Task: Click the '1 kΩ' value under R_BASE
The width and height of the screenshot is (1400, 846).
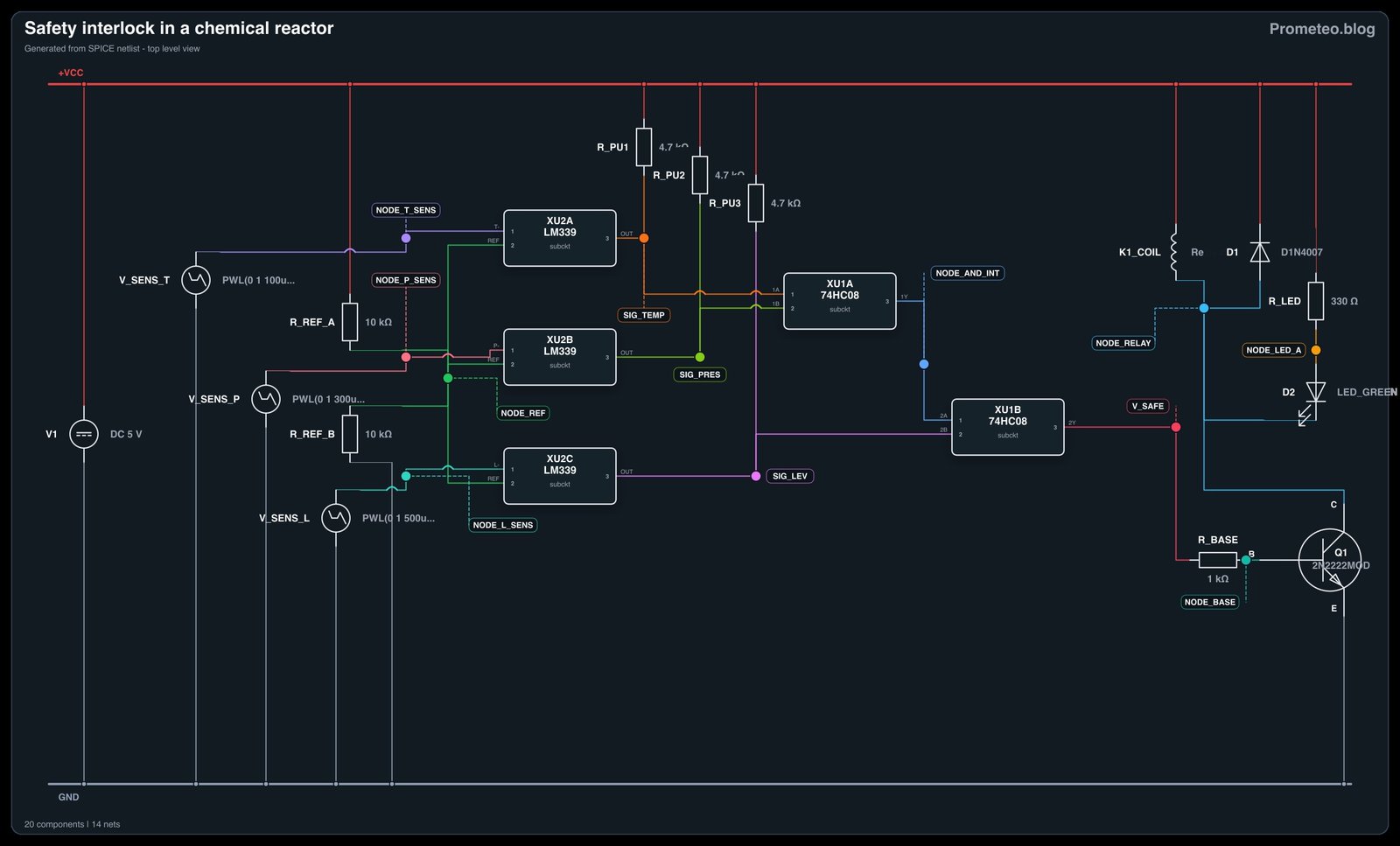Action: [1218, 579]
